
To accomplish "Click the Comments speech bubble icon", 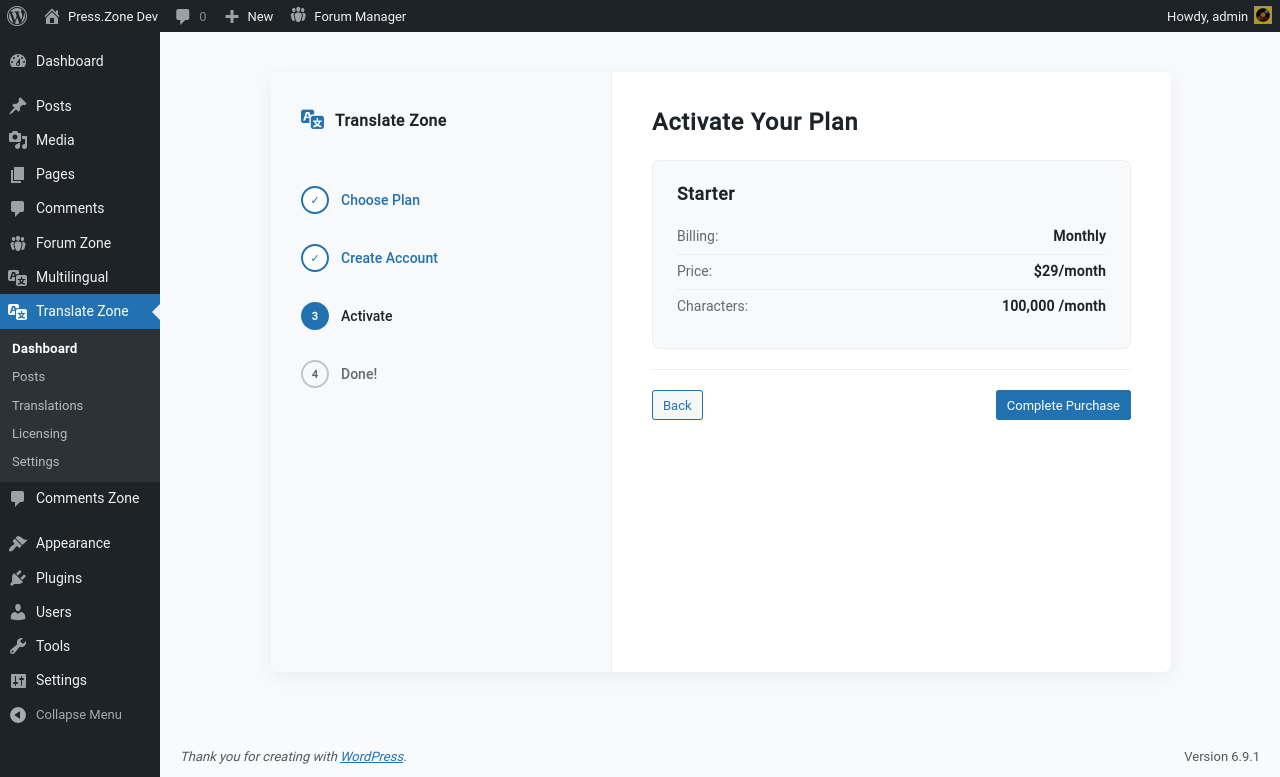I will coord(18,208).
